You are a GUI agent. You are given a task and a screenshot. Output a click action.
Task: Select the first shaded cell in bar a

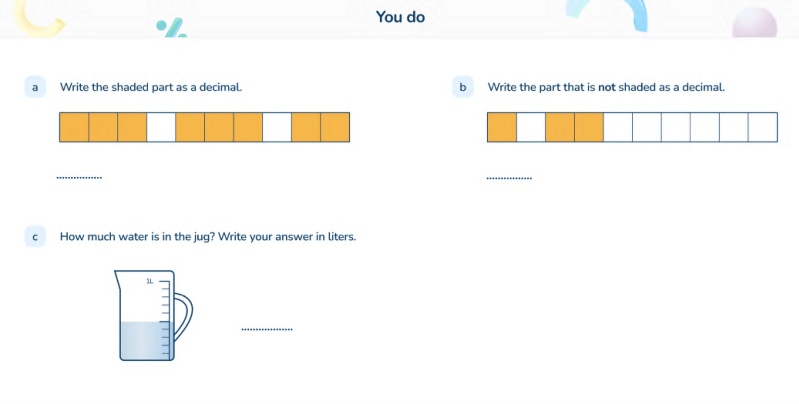74,128
